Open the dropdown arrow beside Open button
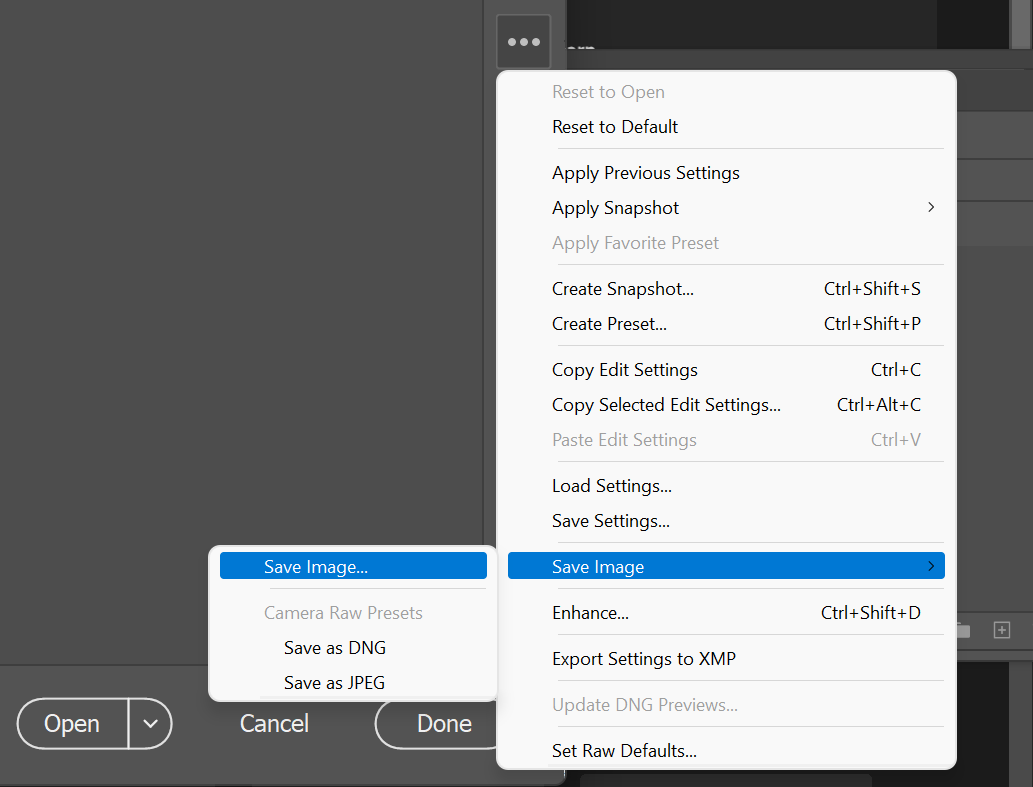This screenshot has height=787, width=1033. 147,723
